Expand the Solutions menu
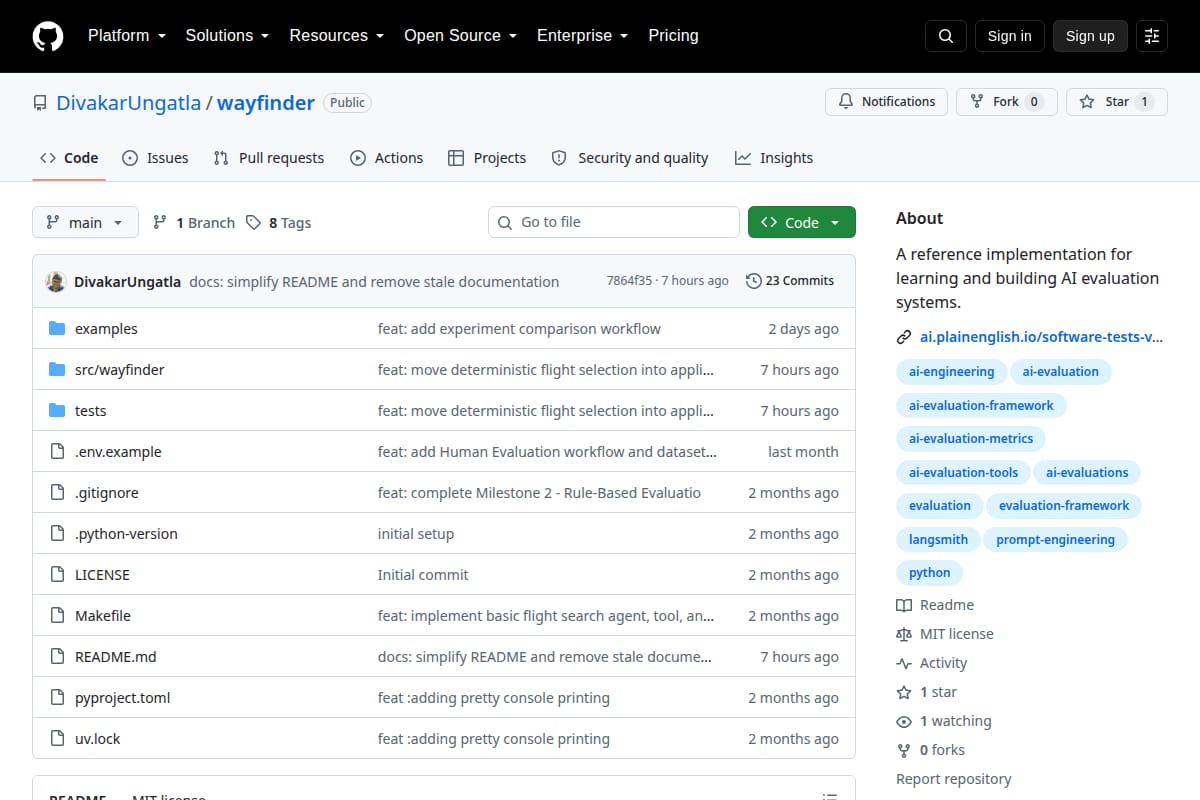The image size is (1200, 800). 227,35
